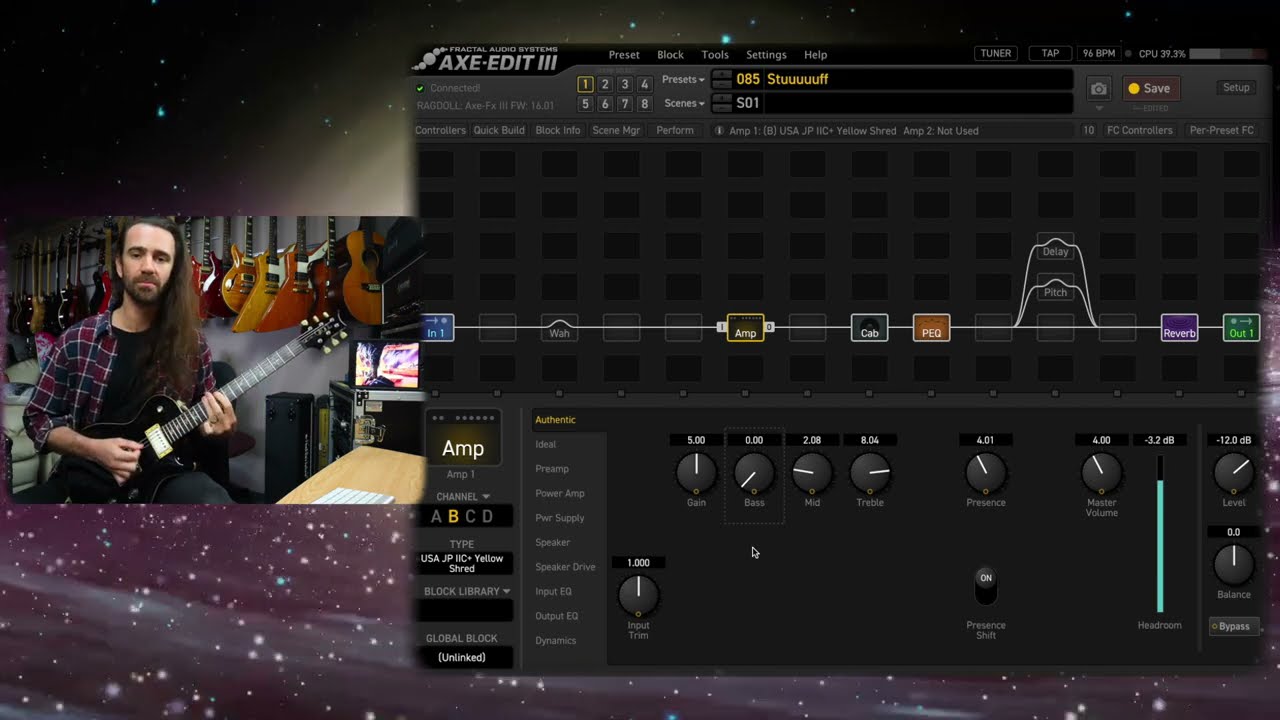Click the Master Volume knob
Screen dimensions: 1280x720
coord(1101,472)
